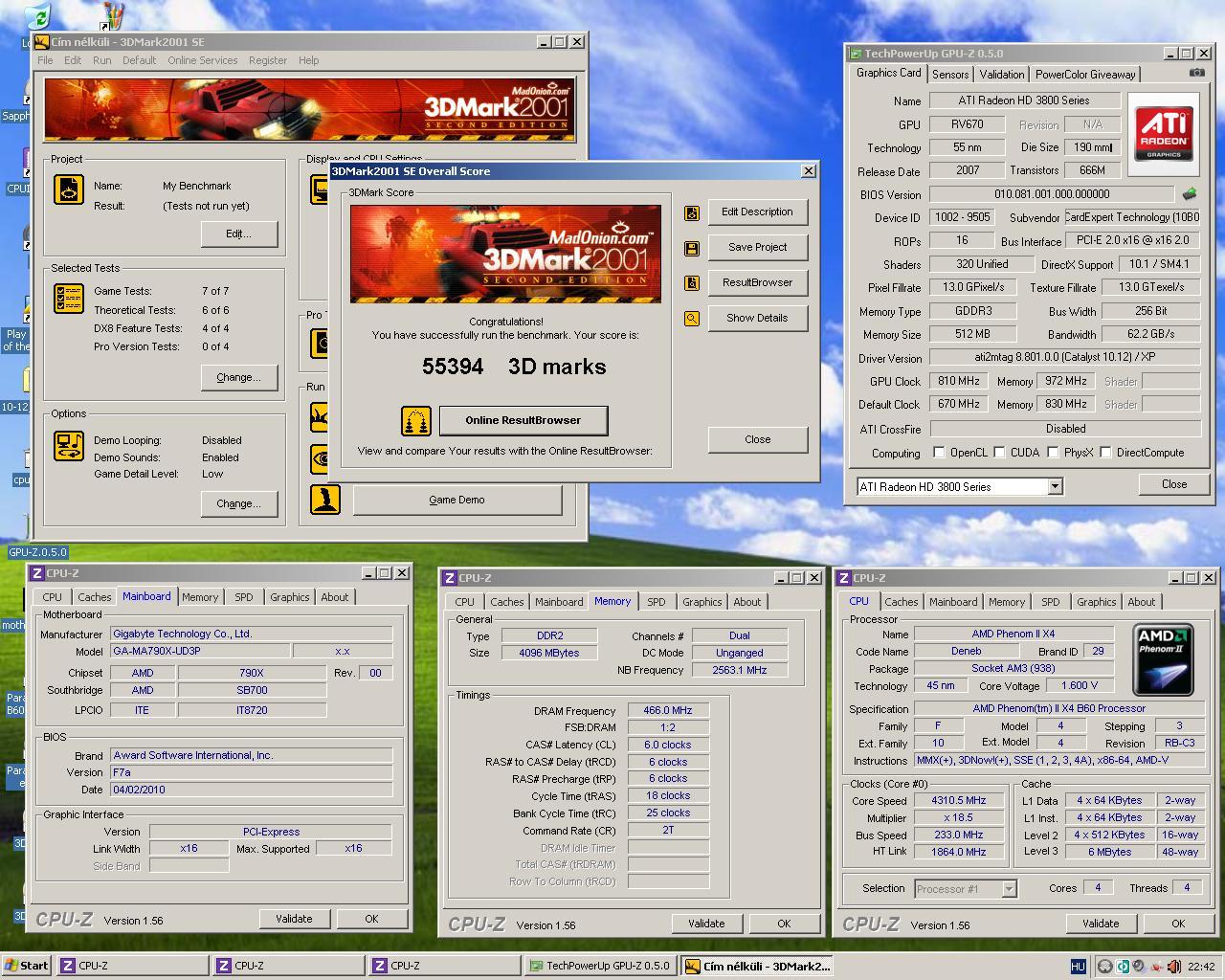Click the GPU-Z title bar icon
This screenshot has width=1225, height=980.
click(x=855, y=54)
